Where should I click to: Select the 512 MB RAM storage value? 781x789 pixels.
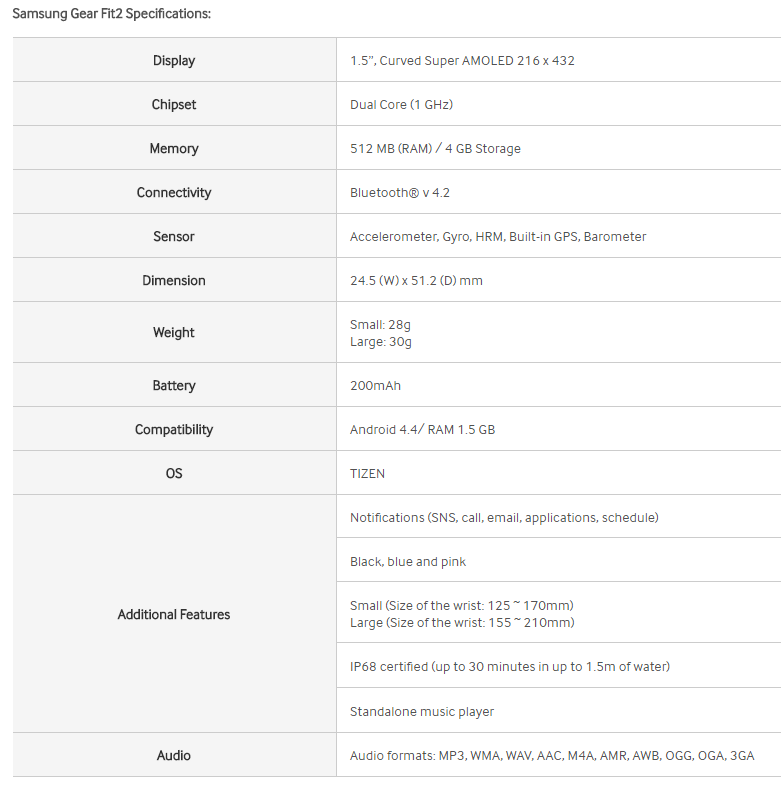tap(435, 149)
